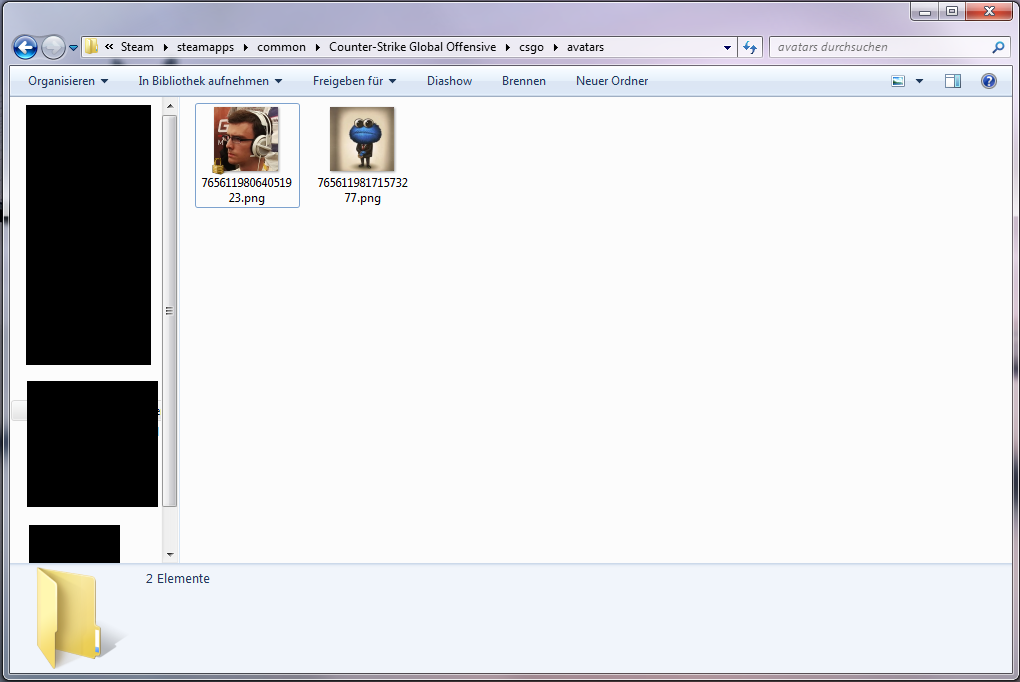The height and width of the screenshot is (682, 1020).
Task: Navigate to Counter-Strike Global Offensive breadcrumb
Action: [x=412, y=47]
